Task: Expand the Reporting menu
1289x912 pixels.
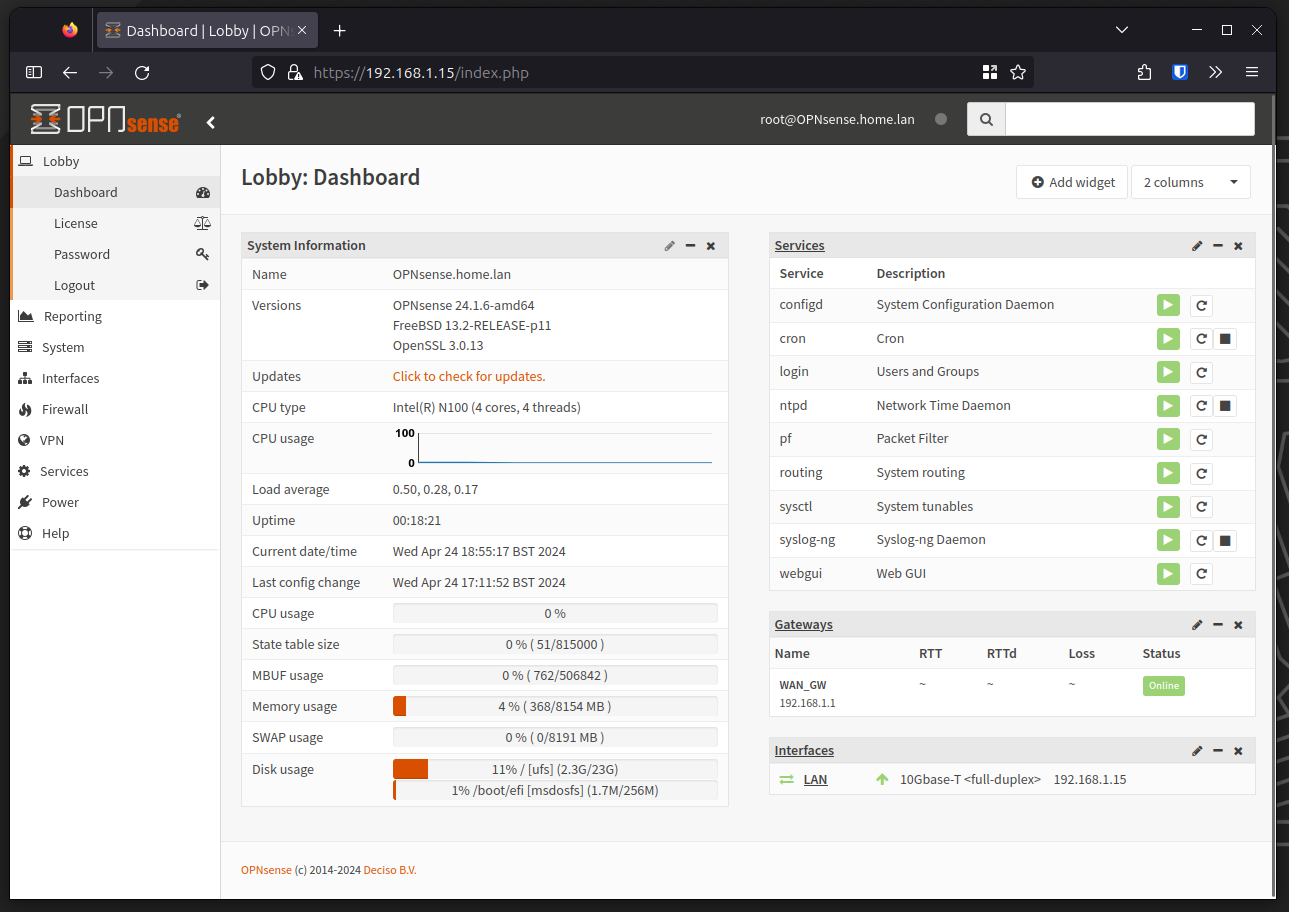Action: [x=115, y=316]
